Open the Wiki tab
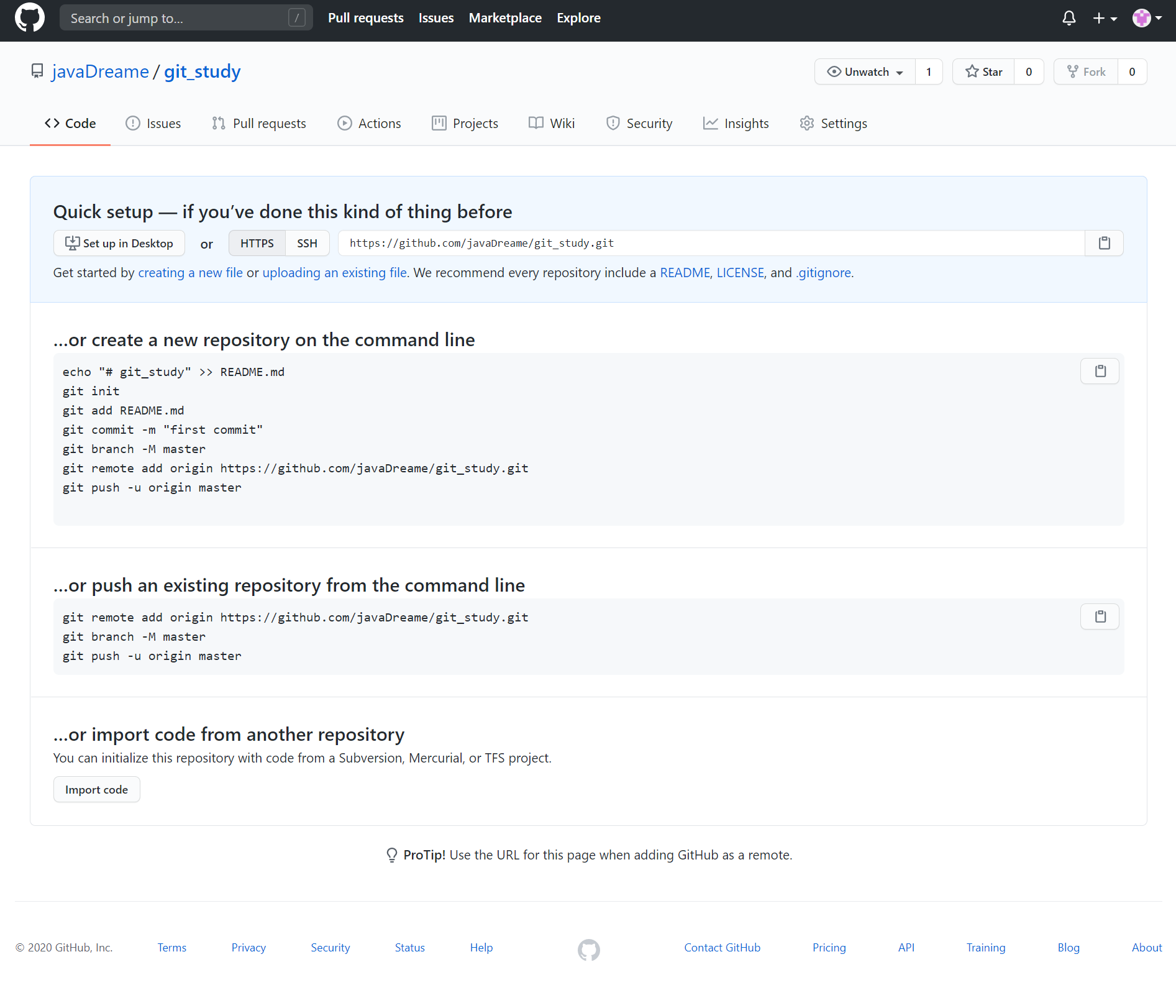The image size is (1176, 1008). click(x=552, y=123)
